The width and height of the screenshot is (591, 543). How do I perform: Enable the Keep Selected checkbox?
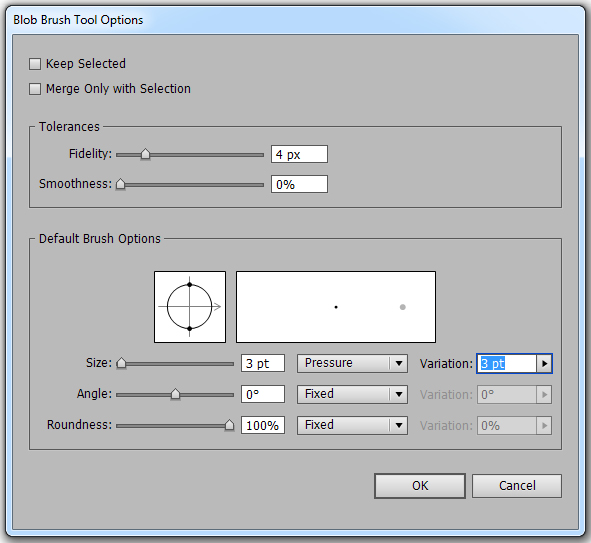[x=35, y=64]
